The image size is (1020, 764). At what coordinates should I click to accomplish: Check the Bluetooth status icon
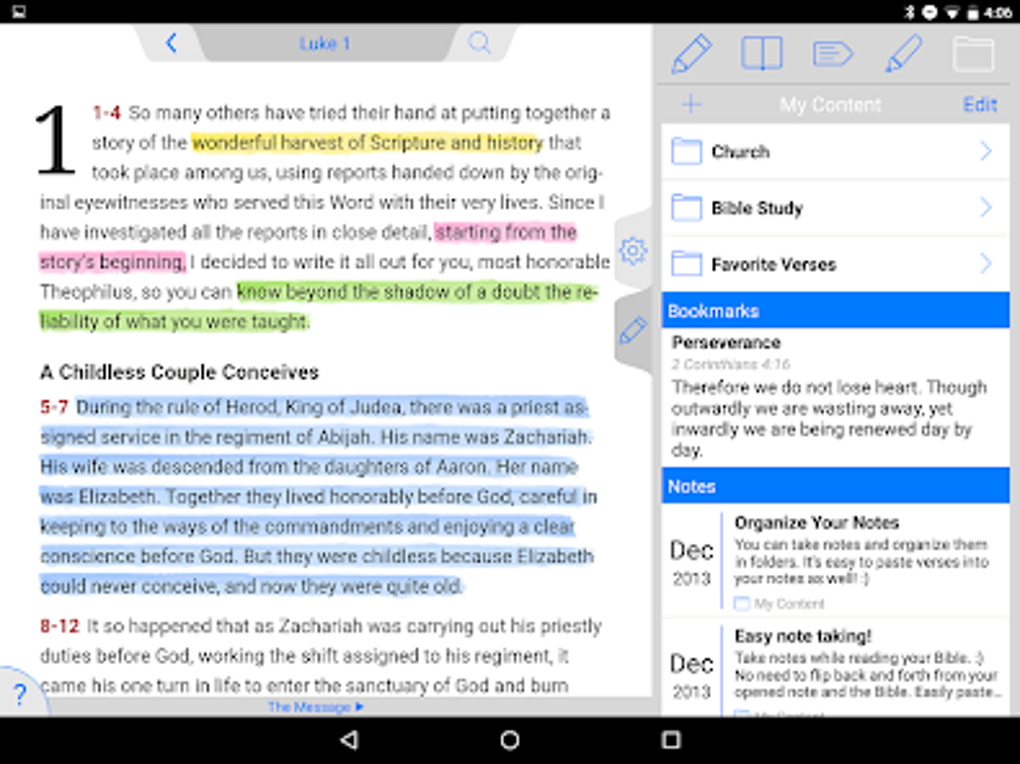tap(910, 12)
